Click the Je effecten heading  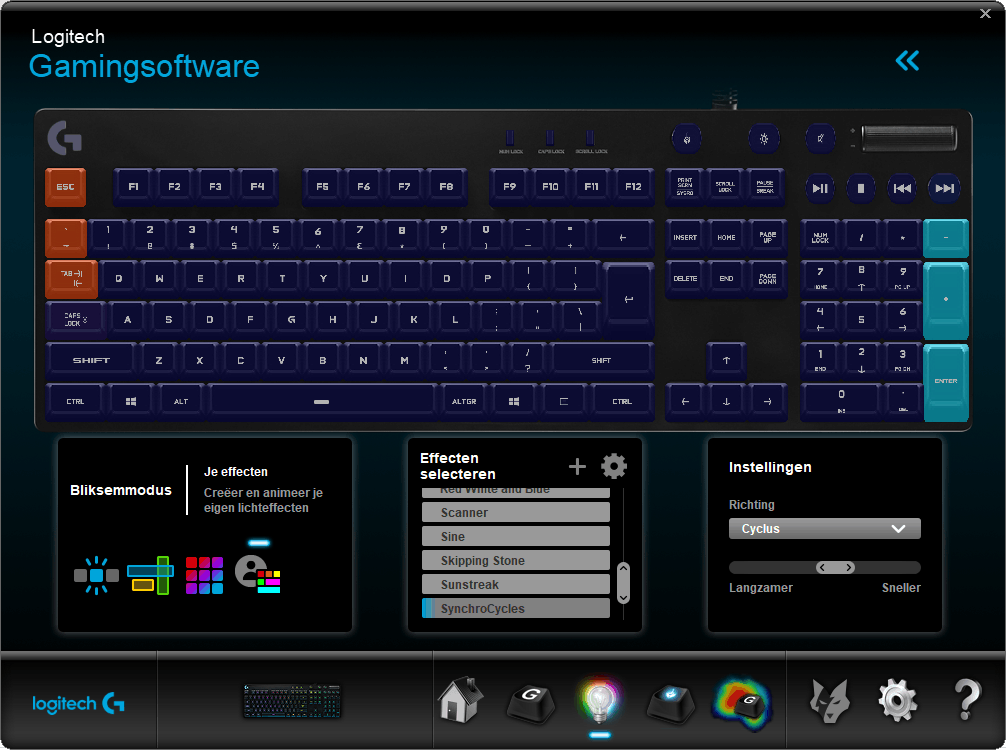[x=235, y=472]
